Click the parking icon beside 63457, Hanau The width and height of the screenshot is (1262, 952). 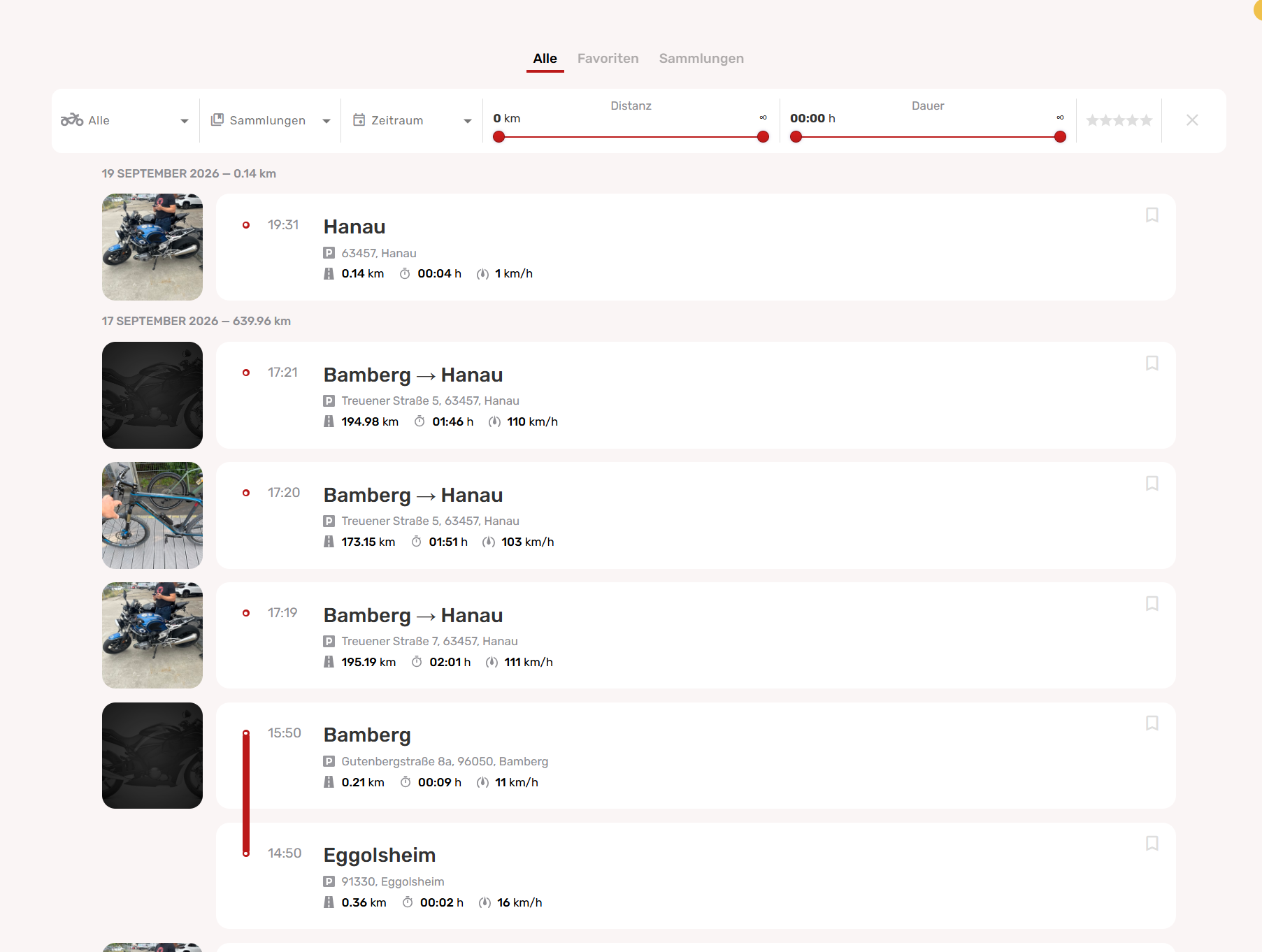(x=329, y=253)
